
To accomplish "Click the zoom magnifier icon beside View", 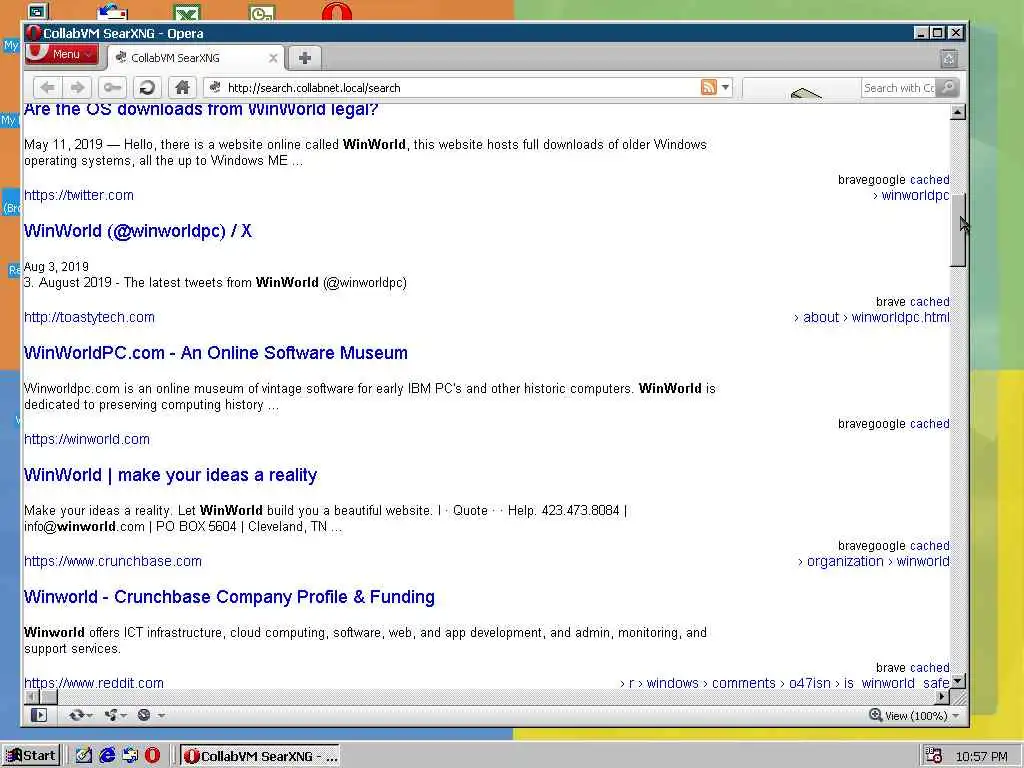I will (875, 715).
